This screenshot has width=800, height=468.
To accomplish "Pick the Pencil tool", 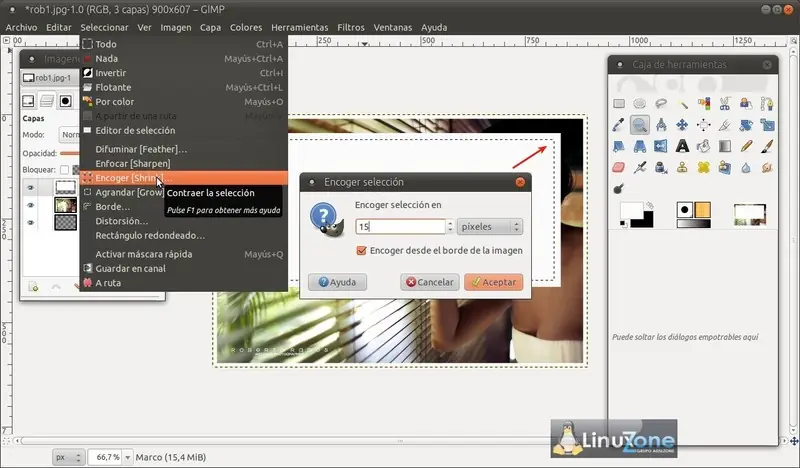I will click(746, 146).
